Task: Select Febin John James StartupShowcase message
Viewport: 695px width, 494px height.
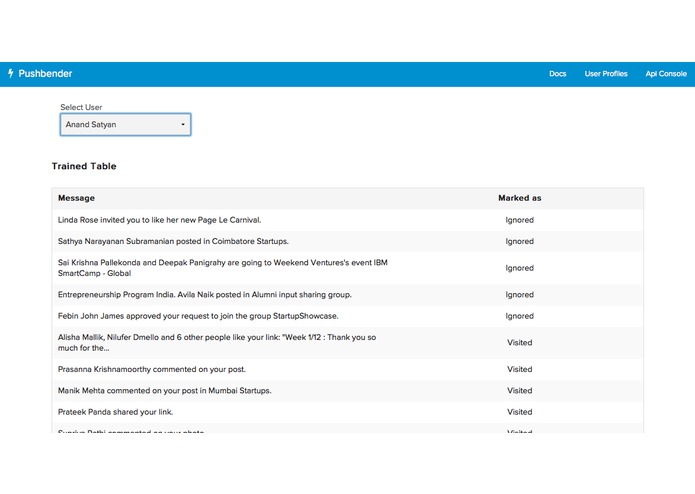Action: (x=198, y=316)
